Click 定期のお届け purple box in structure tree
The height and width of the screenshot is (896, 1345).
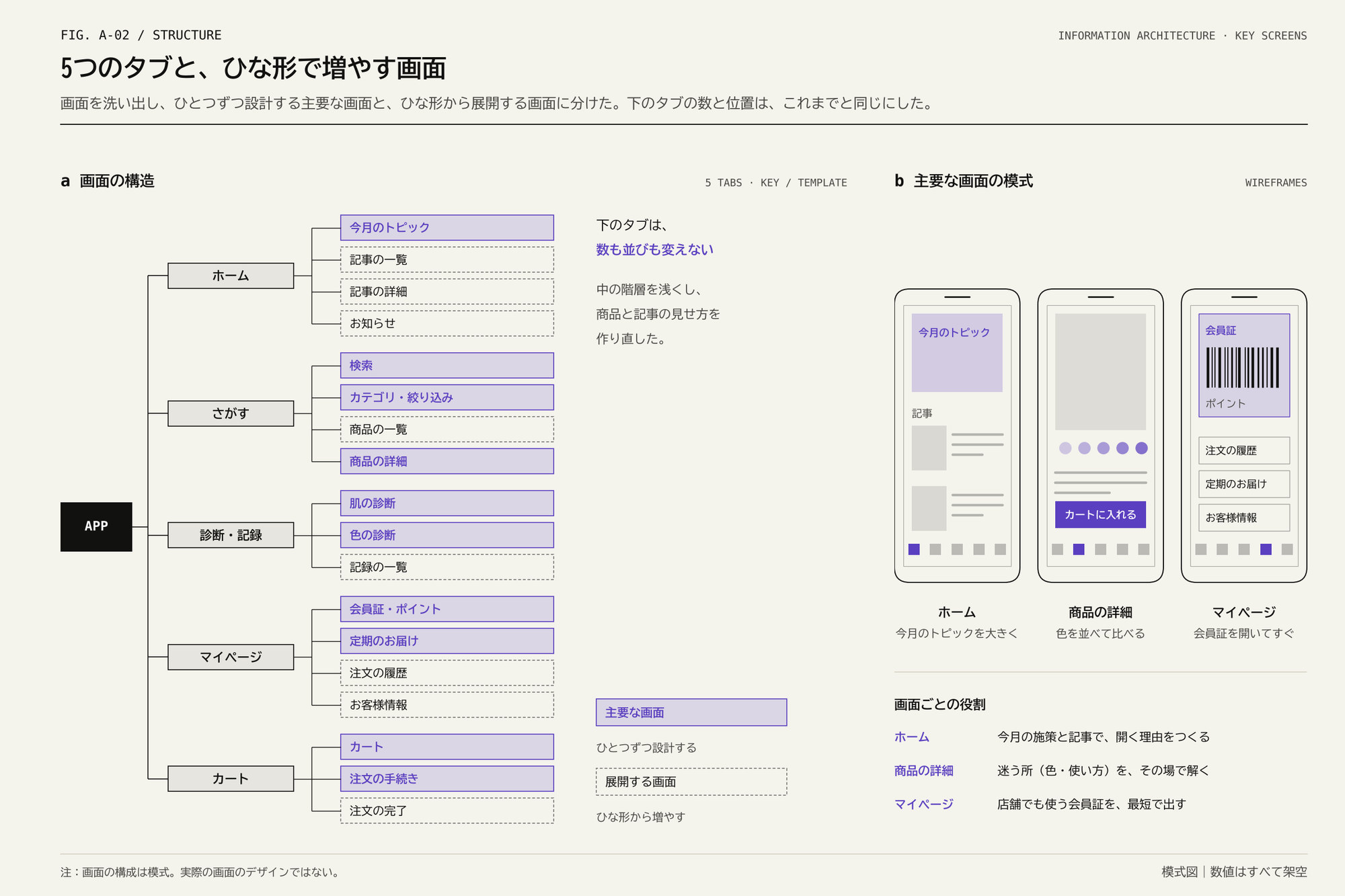click(x=447, y=641)
